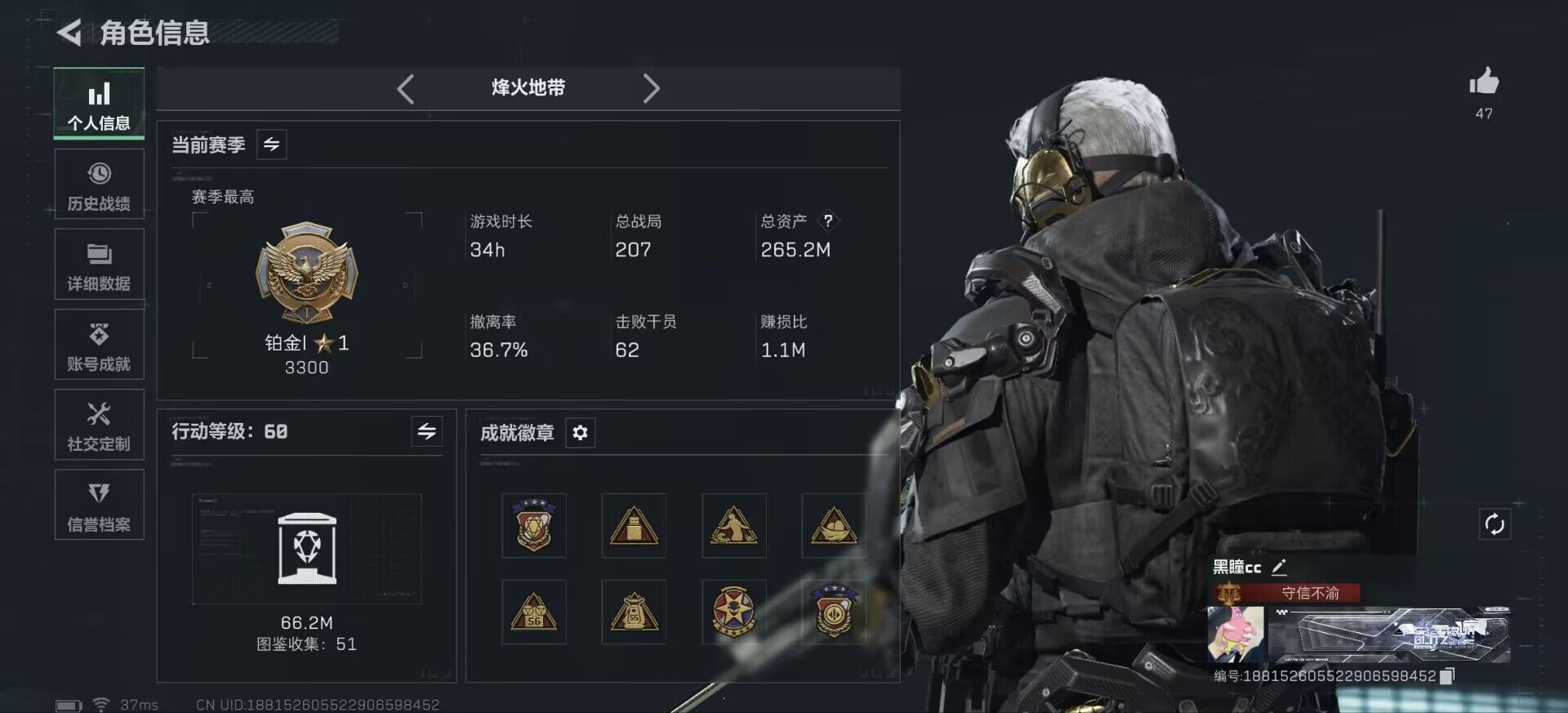This screenshot has height=713, width=1568.
Task: Switch to the previous mode left of 烽火地带
Action: (x=406, y=88)
